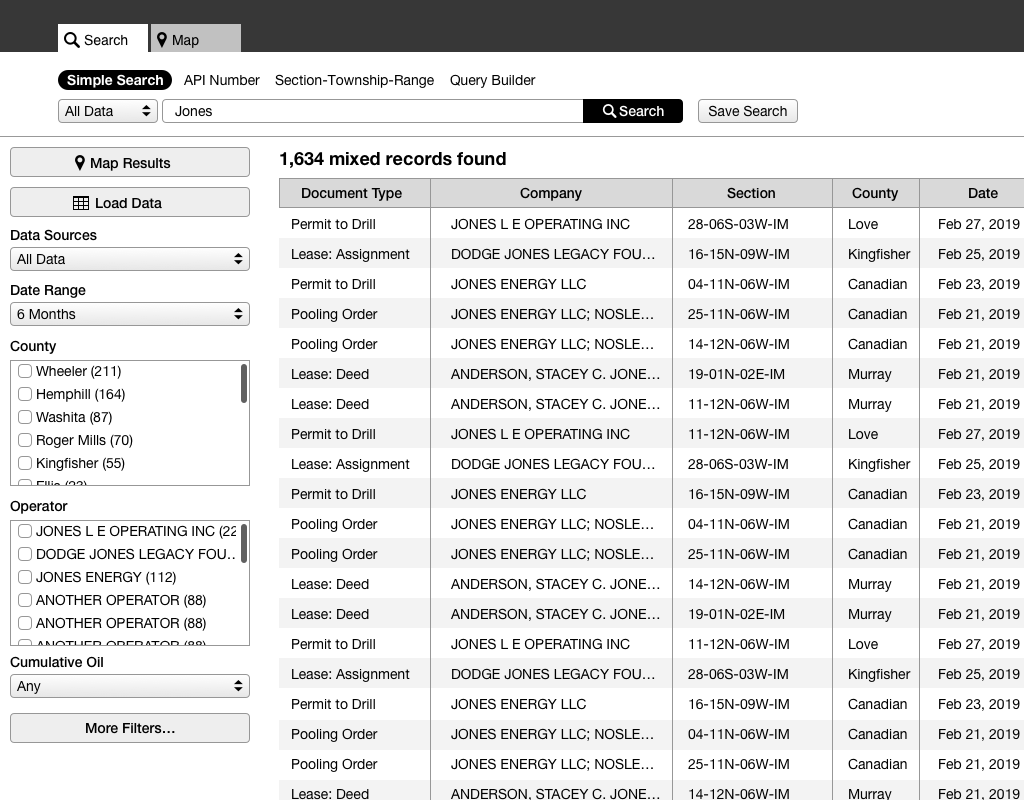Click the search icon inside the Search button

[x=610, y=111]
